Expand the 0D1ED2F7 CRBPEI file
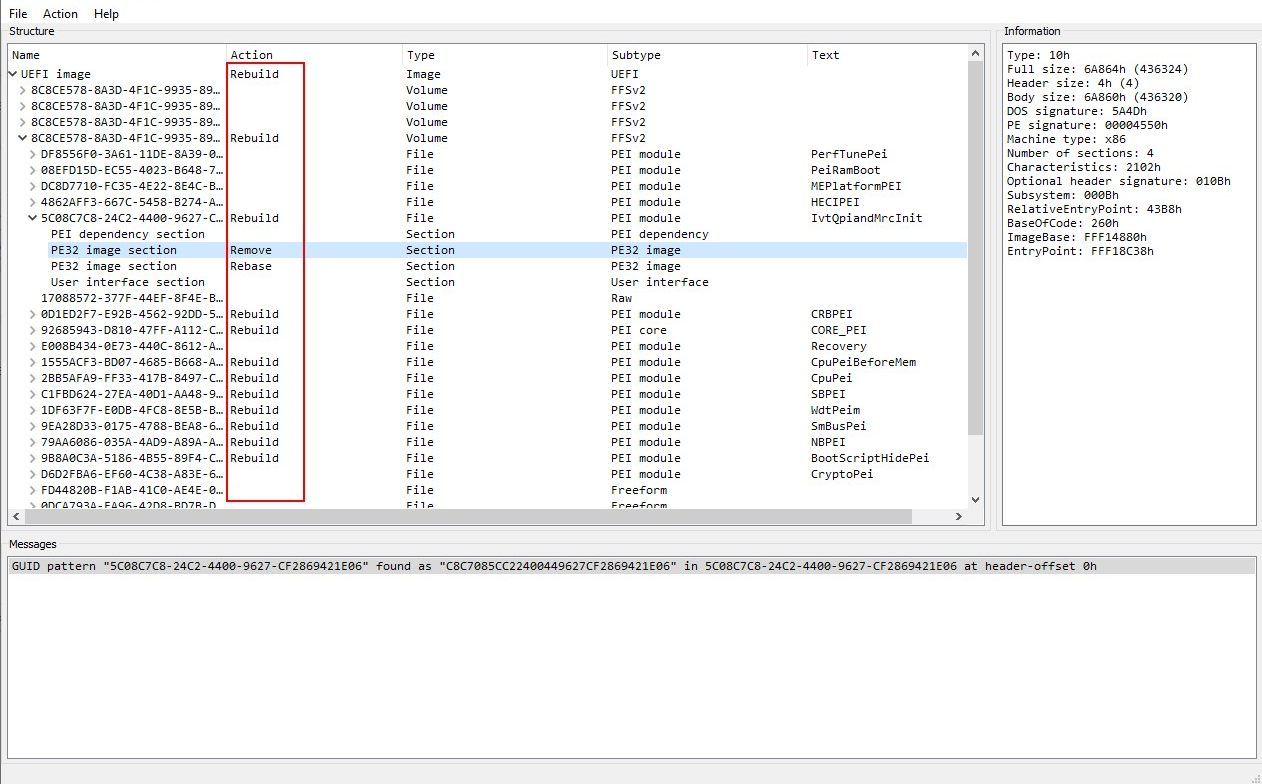Viewport: 1262px width, 784px height. [34, 314]
